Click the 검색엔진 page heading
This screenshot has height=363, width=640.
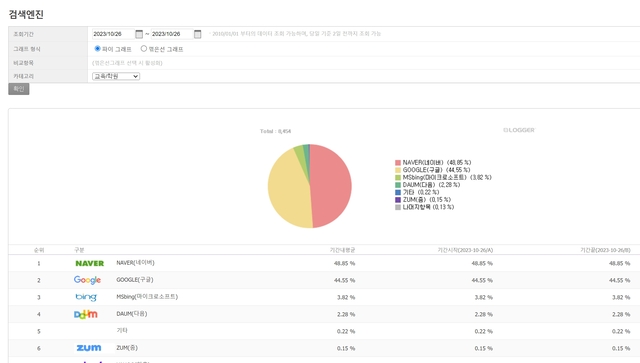26,15
